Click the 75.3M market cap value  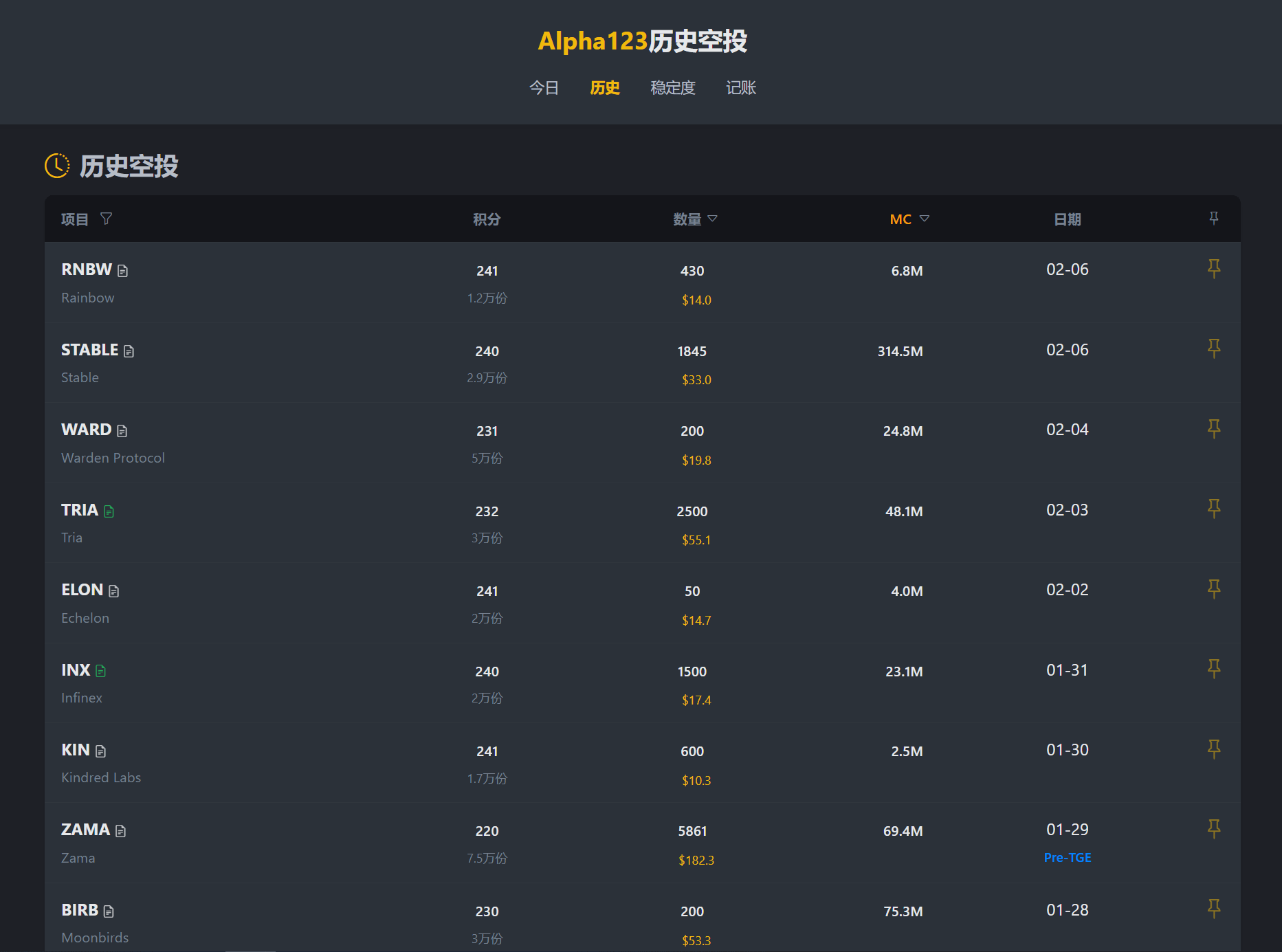click(903, 911)
